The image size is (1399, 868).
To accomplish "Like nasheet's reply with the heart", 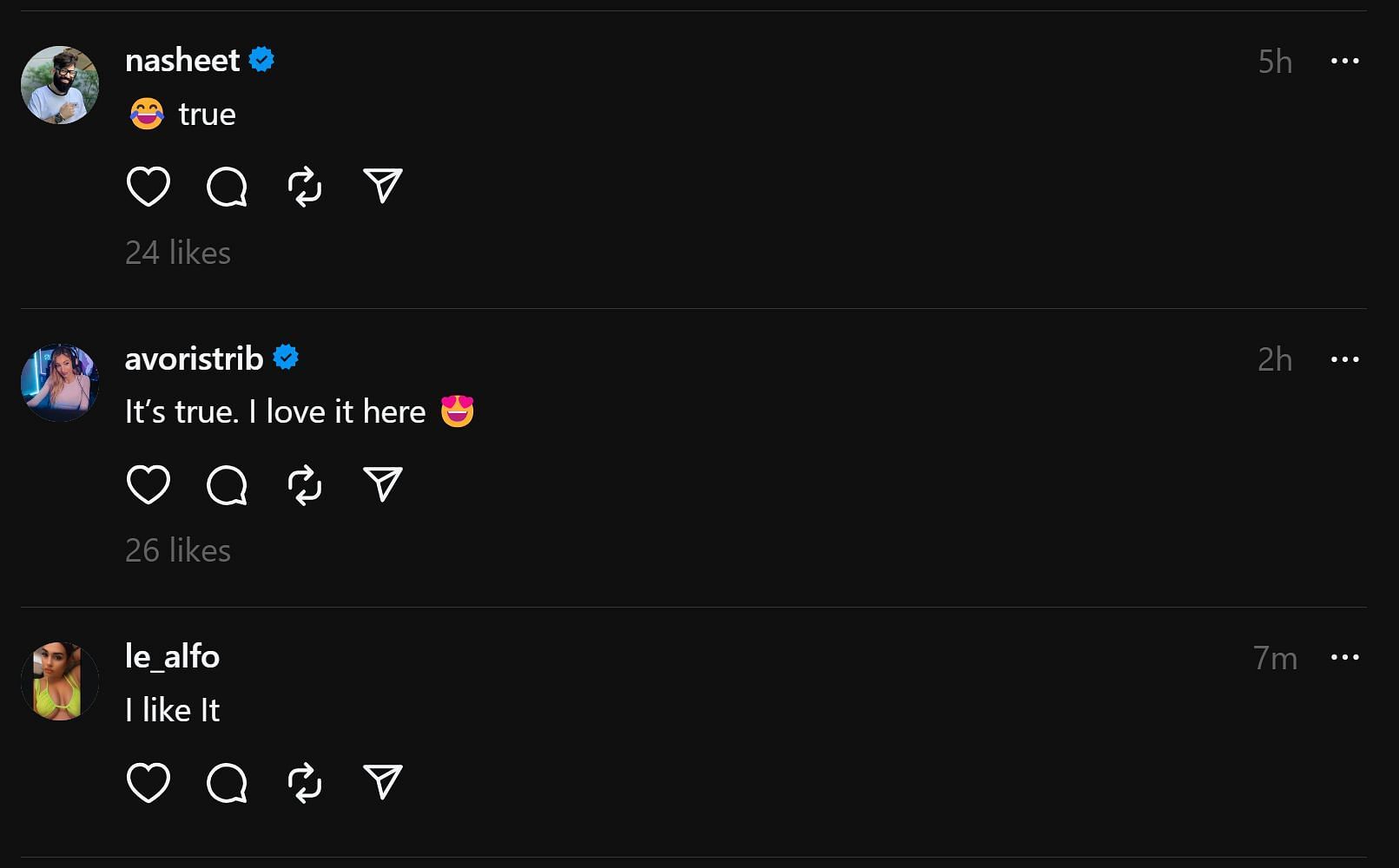I will [148, 187].
